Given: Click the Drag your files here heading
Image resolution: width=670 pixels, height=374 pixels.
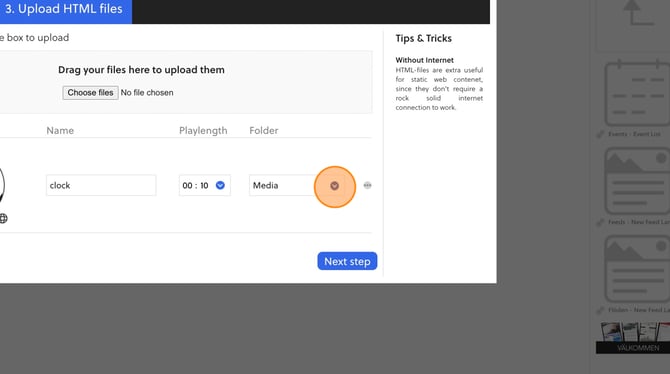Looking at the screenshot, I should coord(141,70).
